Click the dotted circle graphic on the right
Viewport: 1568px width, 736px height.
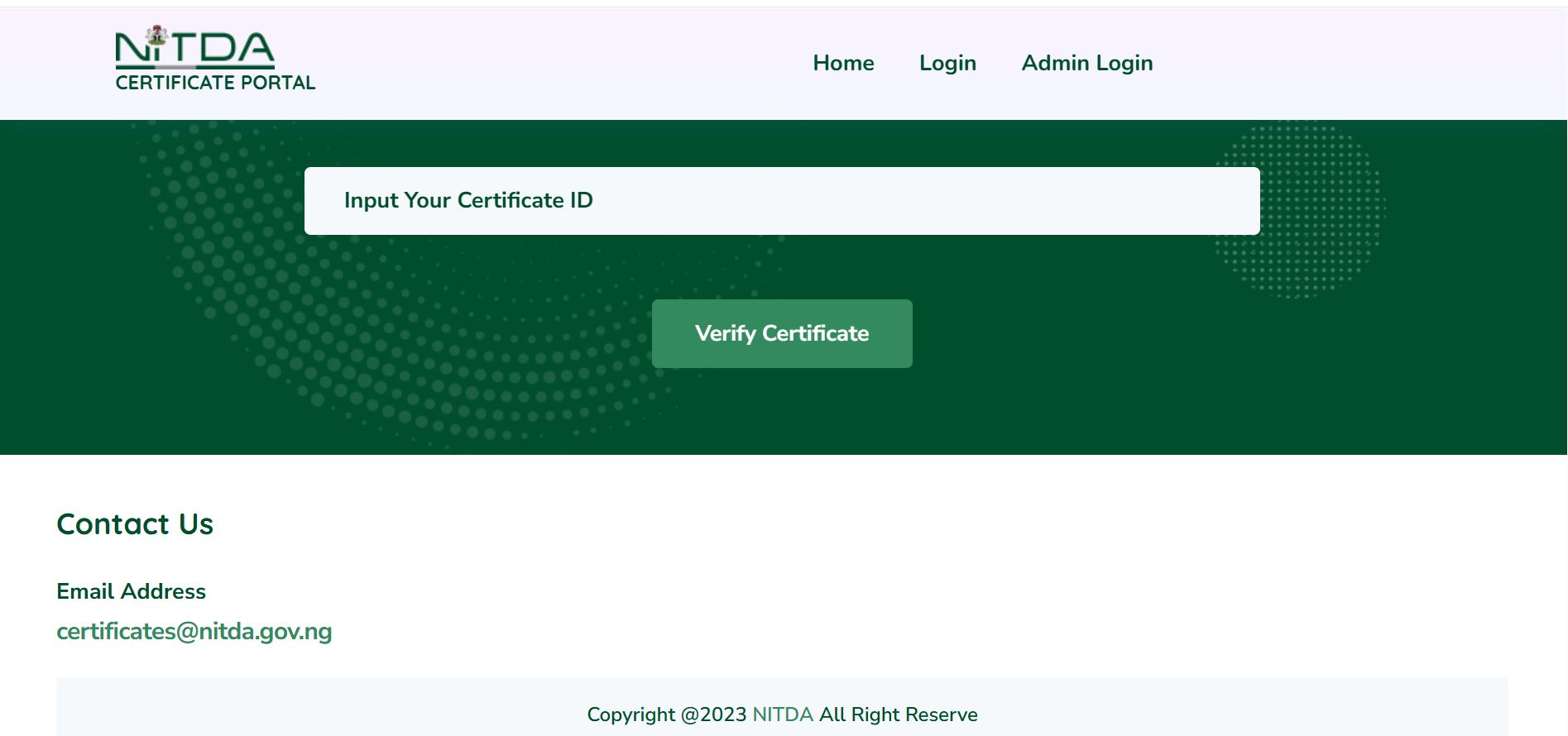[x=1299, y=211]
